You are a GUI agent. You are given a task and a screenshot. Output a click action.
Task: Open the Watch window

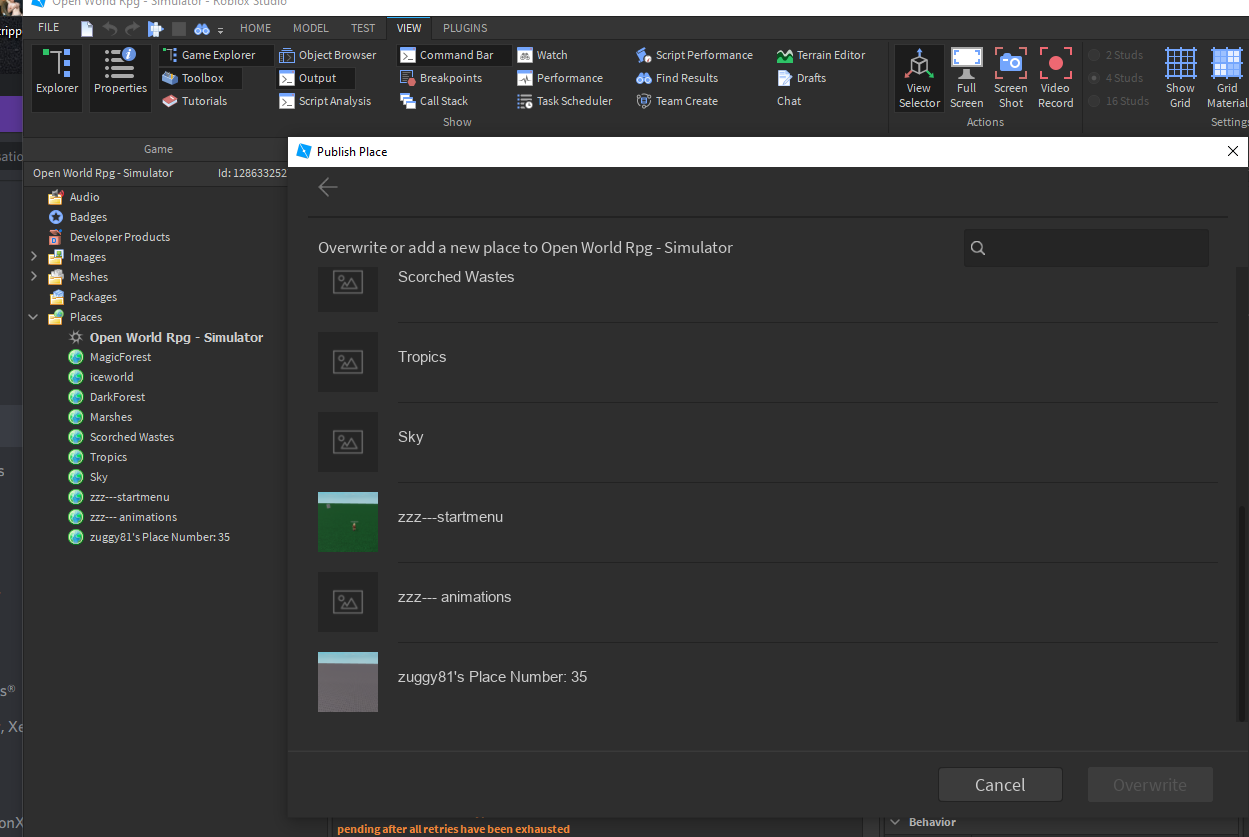click(x=542, y=55)
